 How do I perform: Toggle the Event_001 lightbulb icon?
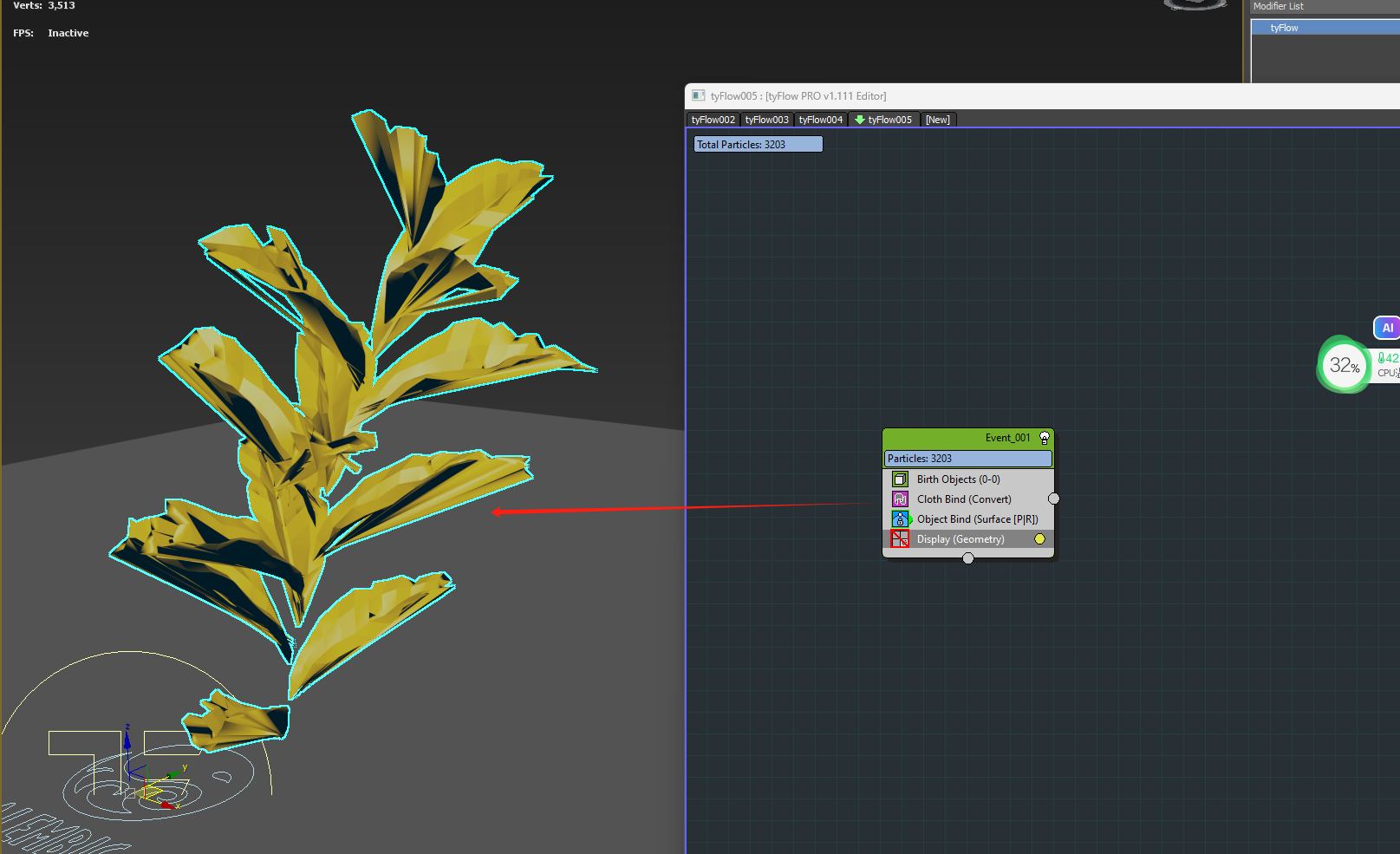coord(1045,439)
